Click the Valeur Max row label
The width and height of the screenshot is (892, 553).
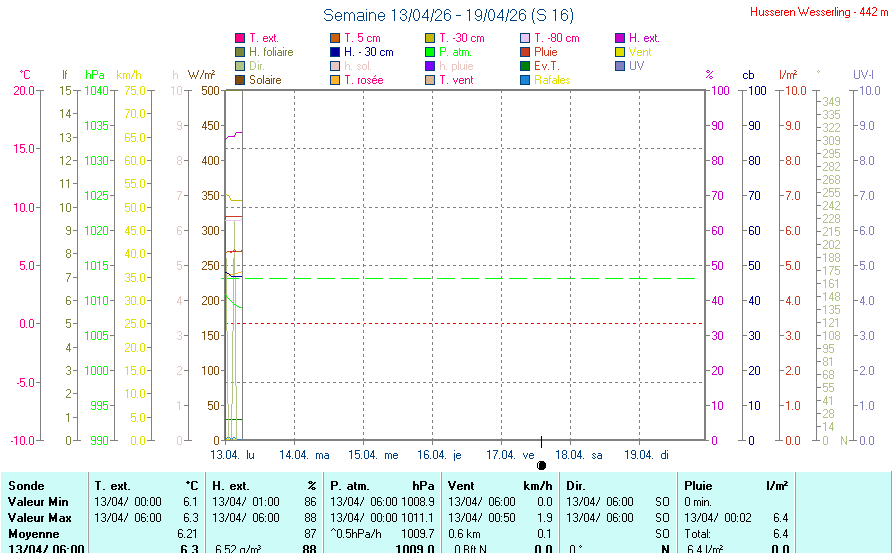[x=38, y=517]
